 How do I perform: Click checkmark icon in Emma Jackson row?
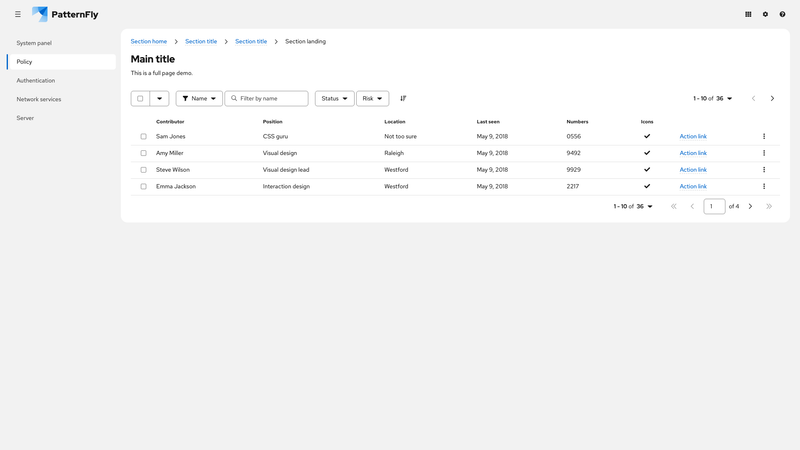pos(647,186)
